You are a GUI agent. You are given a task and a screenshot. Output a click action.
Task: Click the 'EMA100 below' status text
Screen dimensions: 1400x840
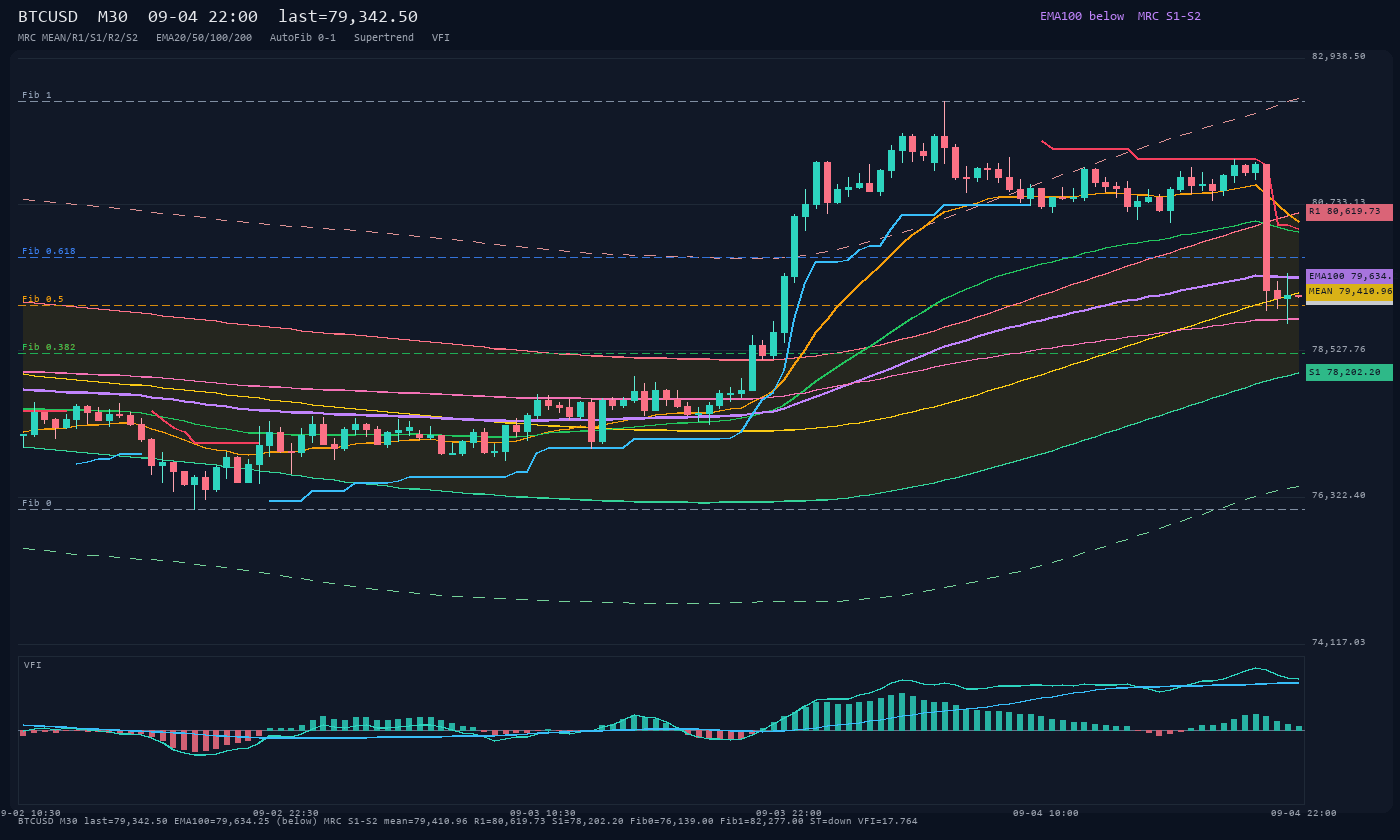(1082, 16)
